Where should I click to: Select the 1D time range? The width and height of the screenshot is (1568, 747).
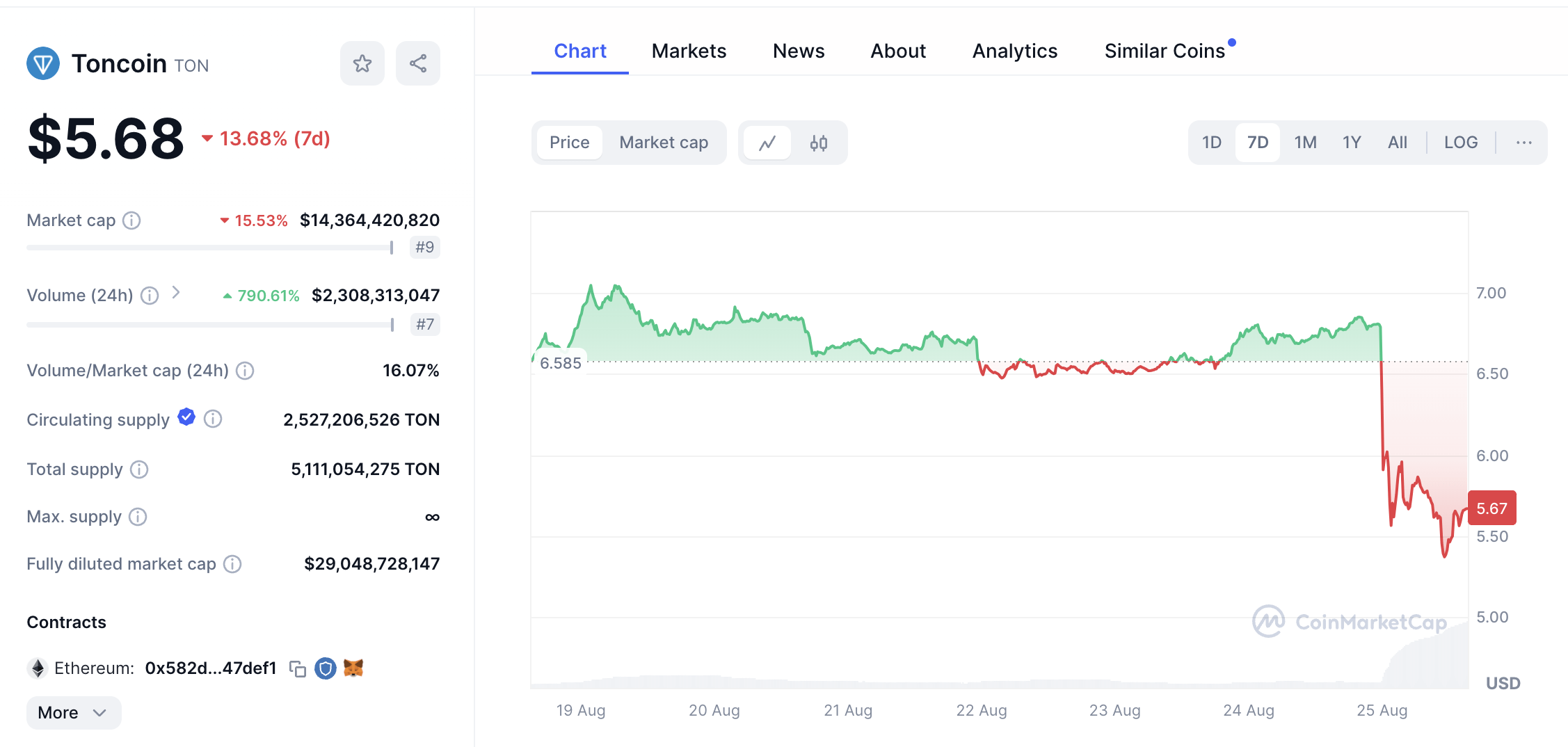tap(1212, 143)
